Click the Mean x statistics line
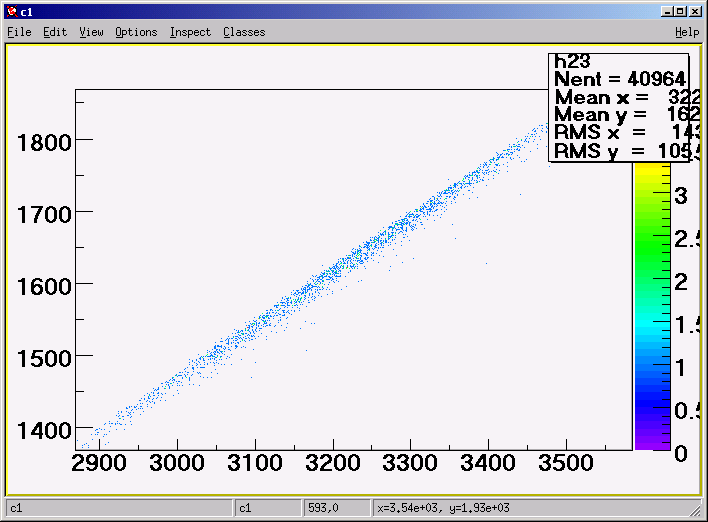This screenshot has height=522, width=708. click(x=627, y=97)
